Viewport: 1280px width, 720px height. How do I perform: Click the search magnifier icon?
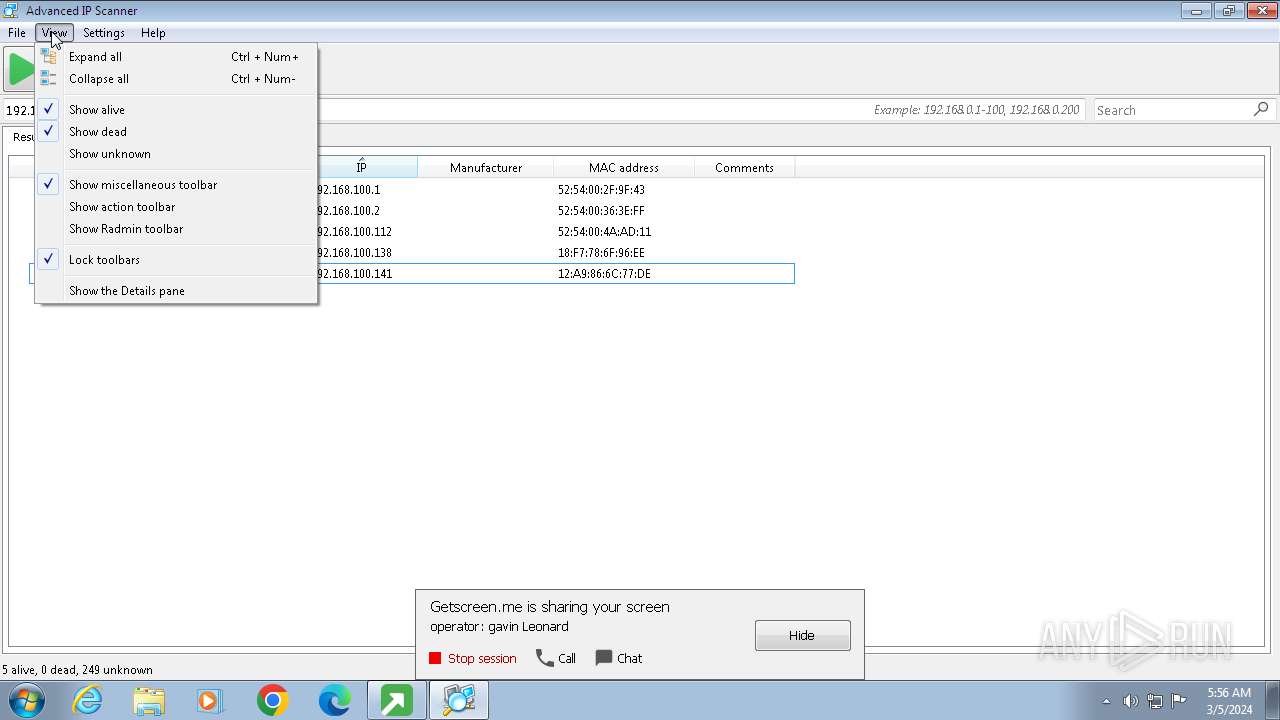tap(1261, 110)
